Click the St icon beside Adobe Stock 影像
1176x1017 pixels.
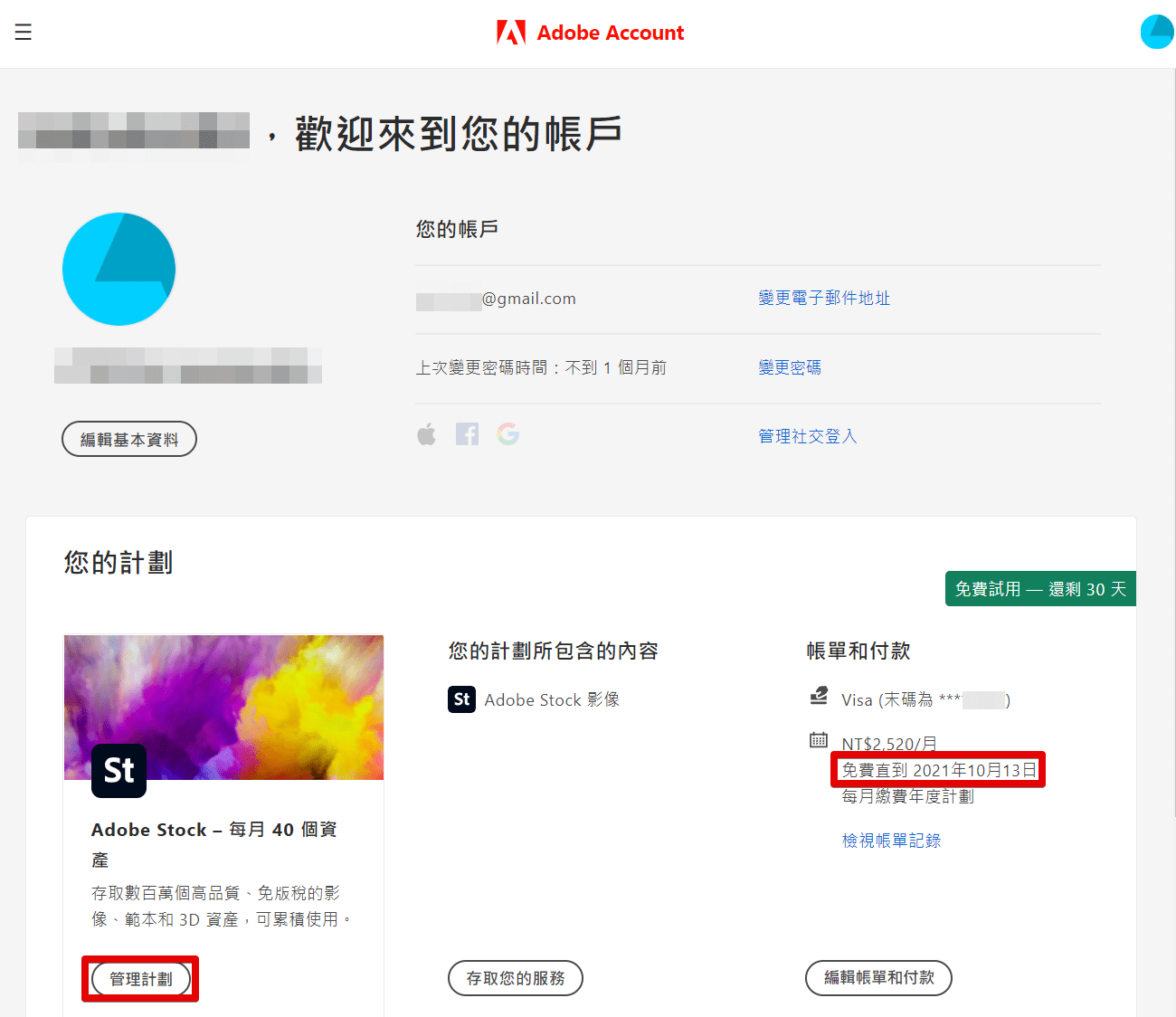pyautogui.click(x=461, y=699)
